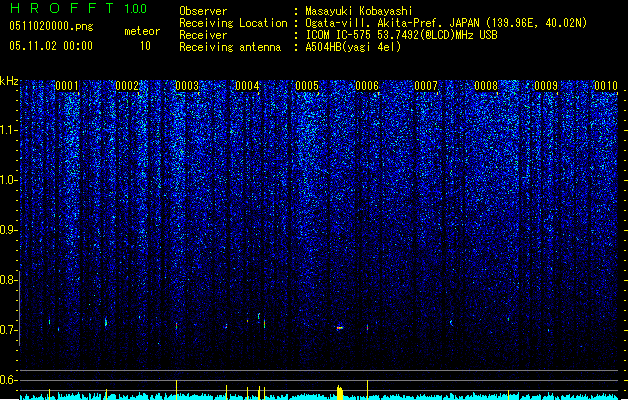Screen dimensions: 629x400
Task: Click the 1.1 frequency axis label
Action: [8, 130]
